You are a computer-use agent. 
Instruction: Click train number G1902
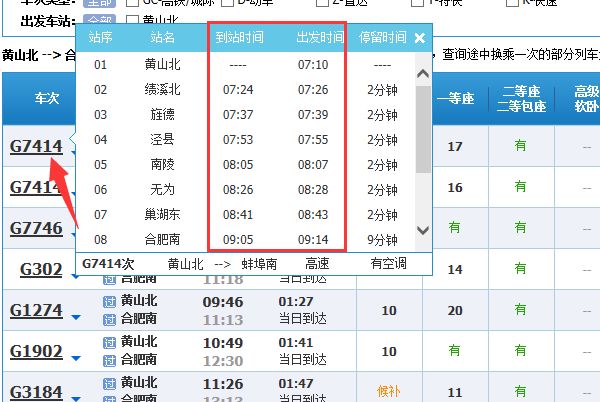tap(36, 351)
